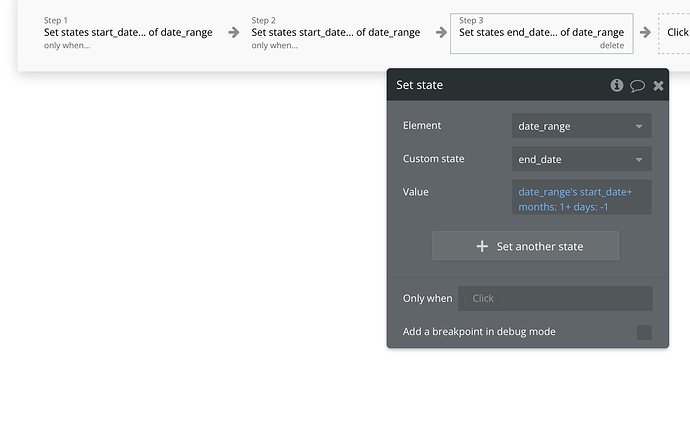Click the arrow between Step 1 and Step 2
Screen dimensions: 690x428
point(234,32)
